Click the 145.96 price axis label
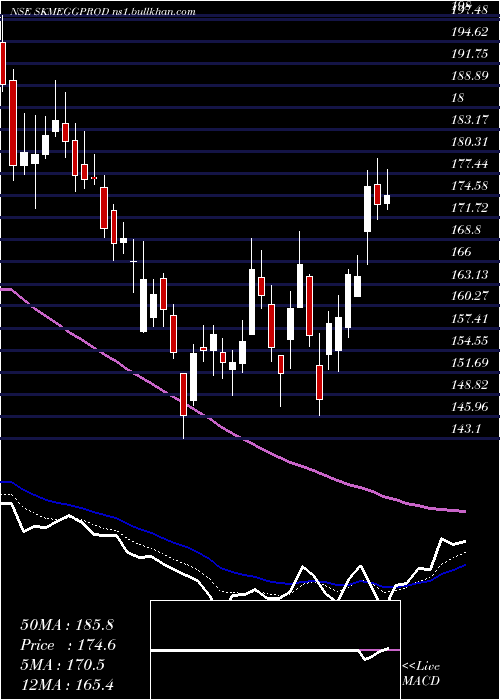The height and width of the screenshot is (700, 500). [x=470, y=407]
